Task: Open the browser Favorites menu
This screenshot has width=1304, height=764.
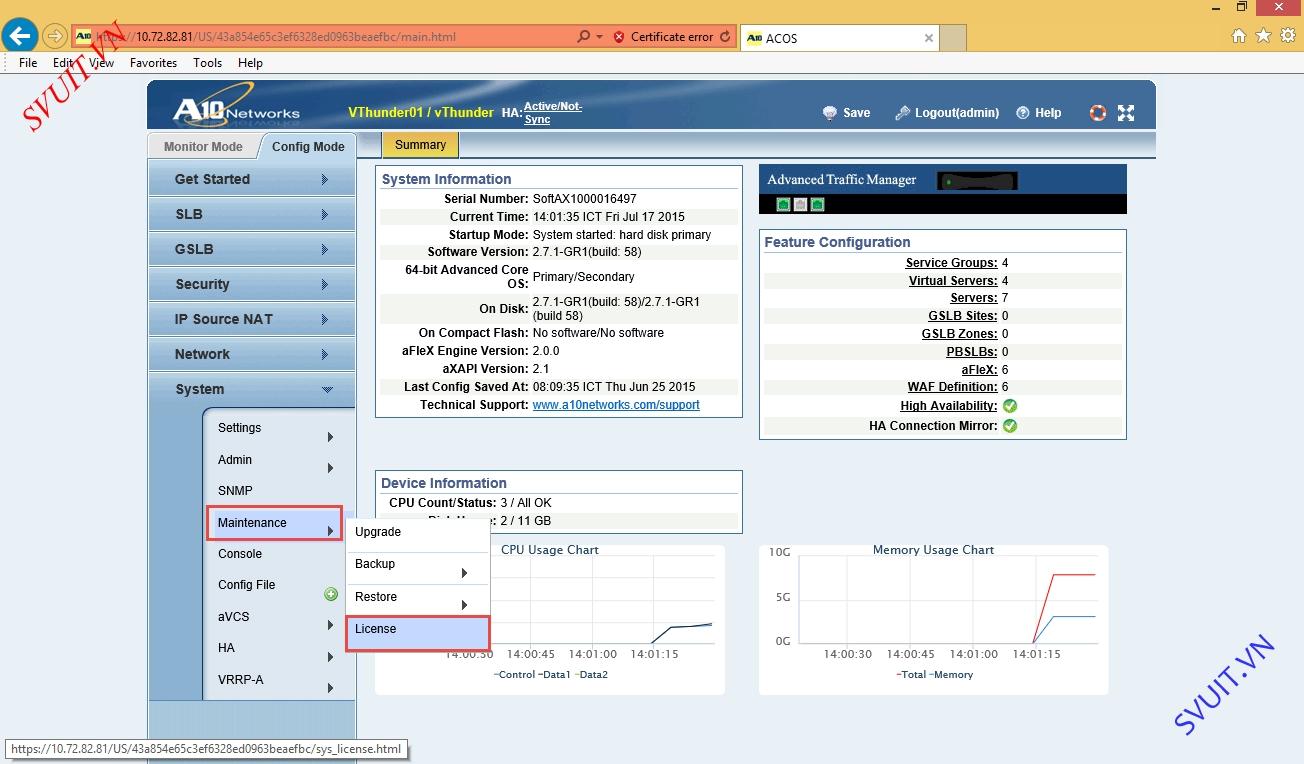Action: 153,62
